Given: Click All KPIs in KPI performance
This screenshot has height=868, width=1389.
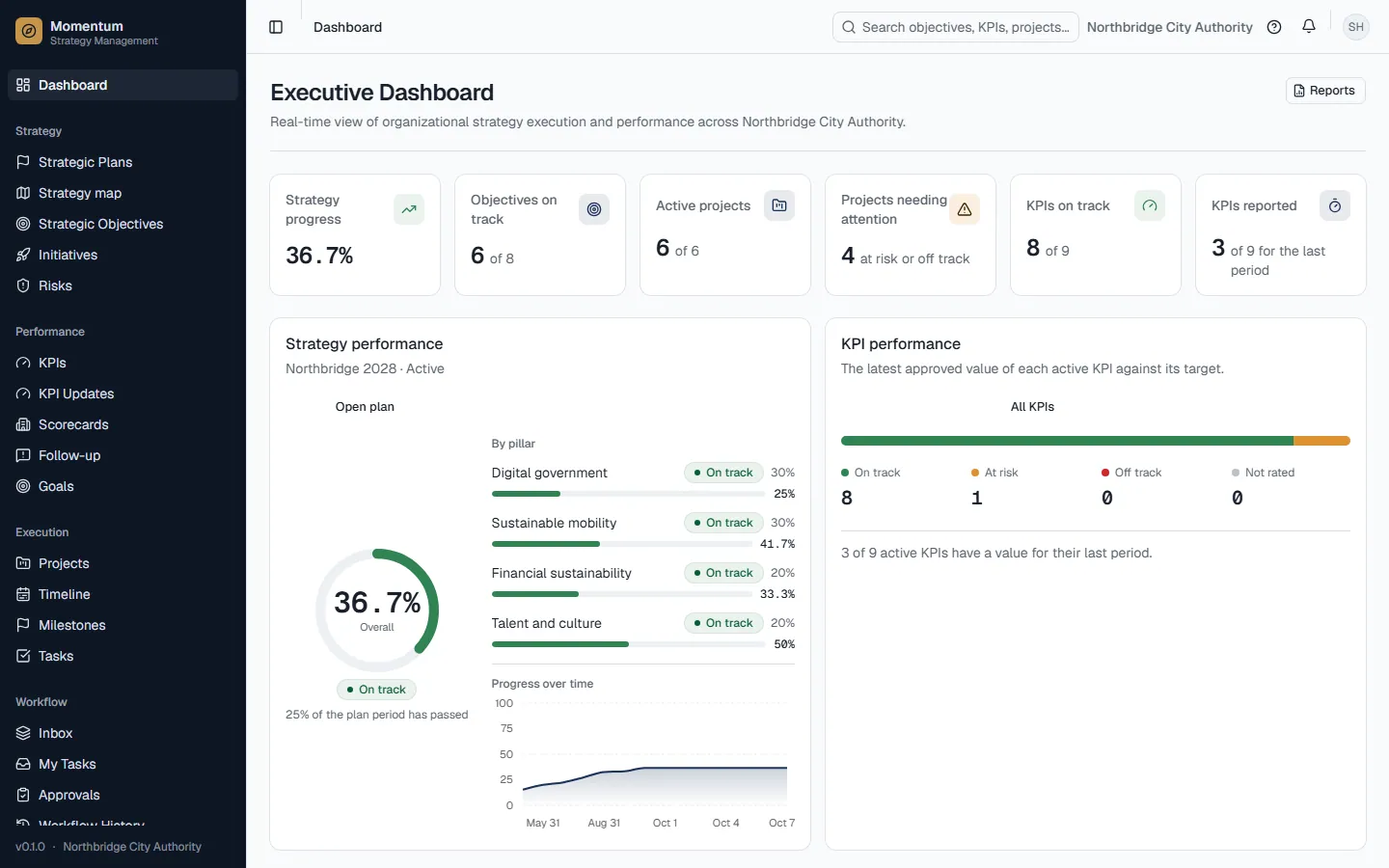Looking at the screenshot, I should click(1032, 407).
